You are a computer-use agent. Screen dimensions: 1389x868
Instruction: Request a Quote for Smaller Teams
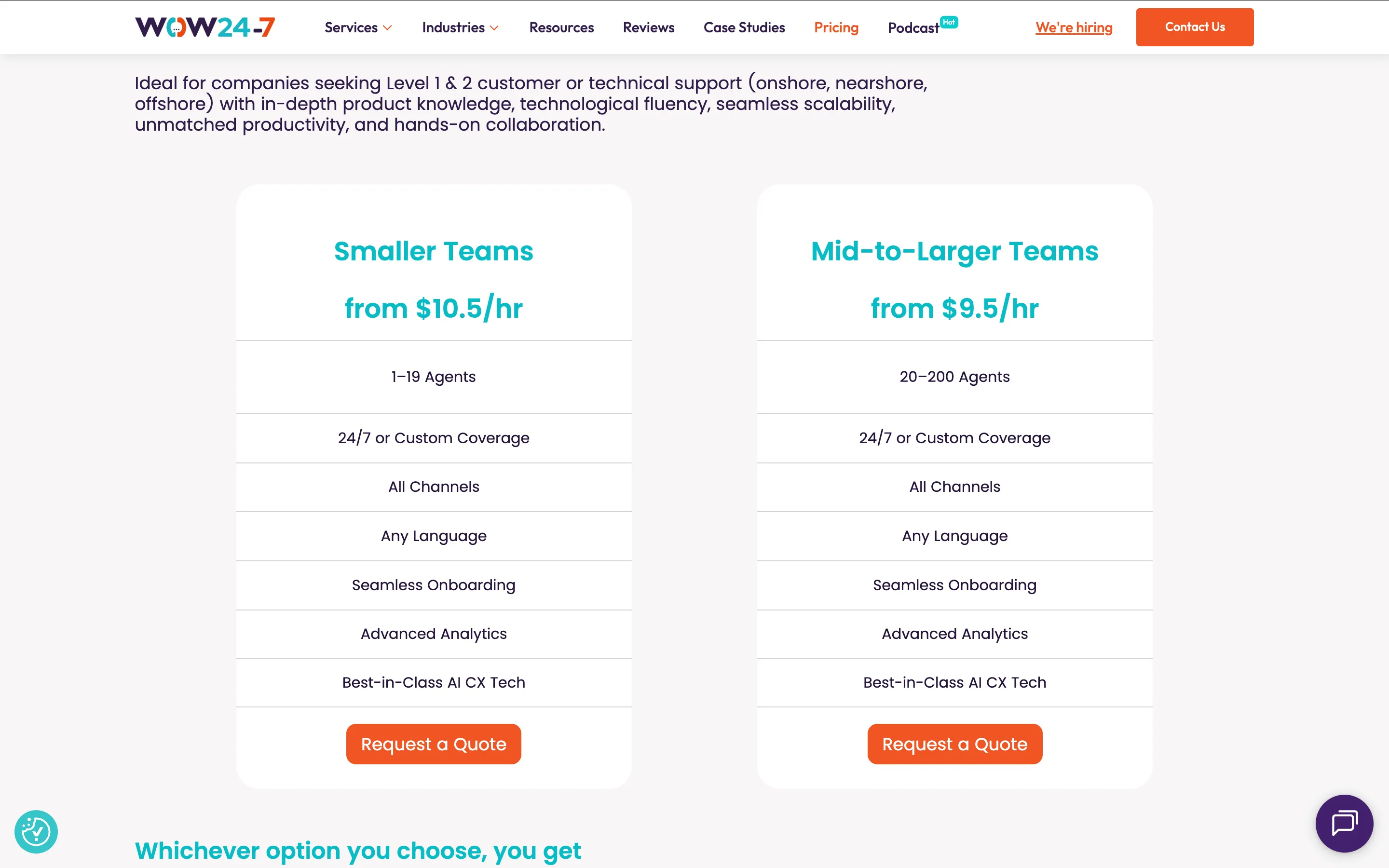click(x=434, y=744)
